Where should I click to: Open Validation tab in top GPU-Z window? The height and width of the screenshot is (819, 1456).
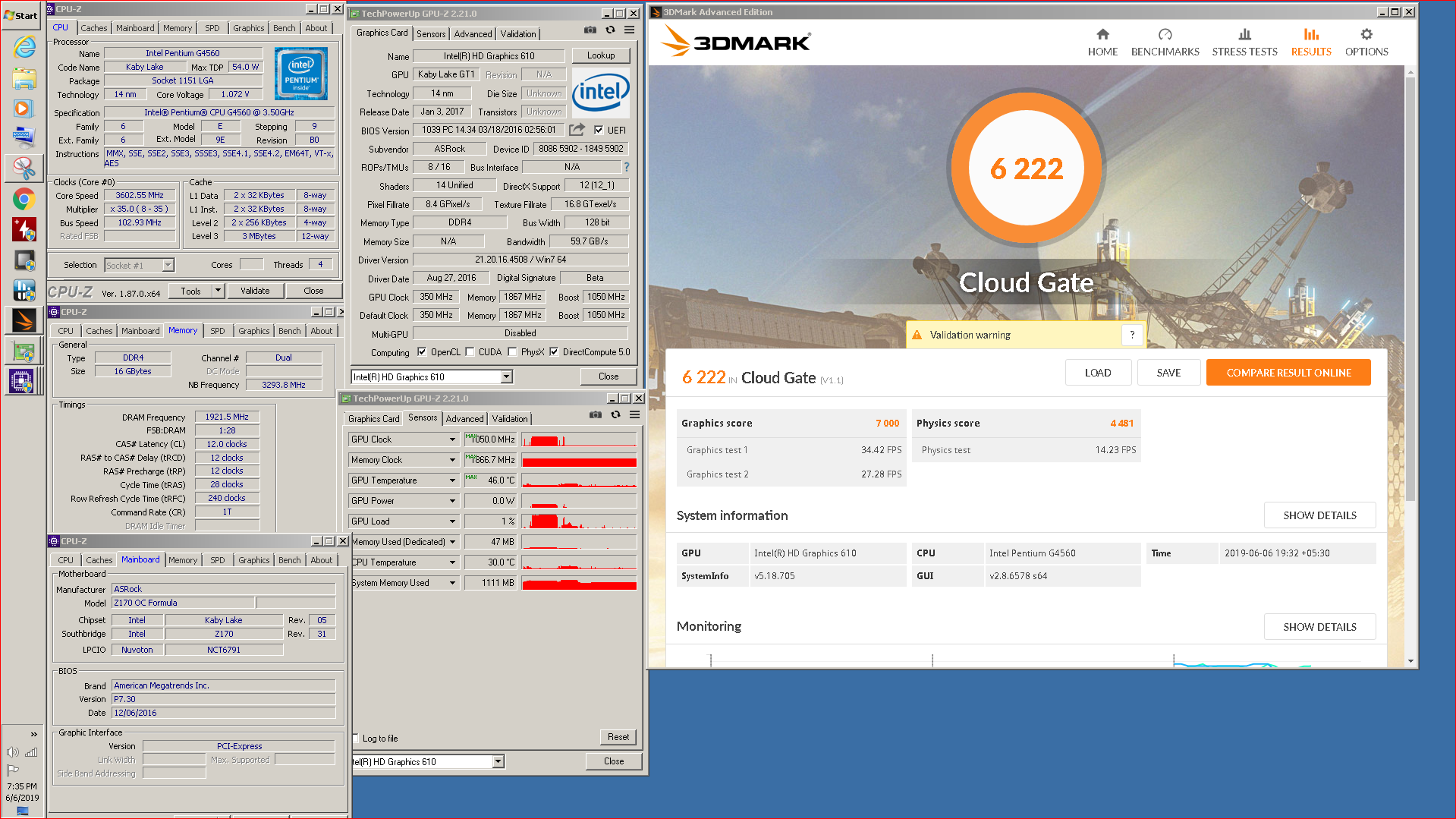point(518,34)
